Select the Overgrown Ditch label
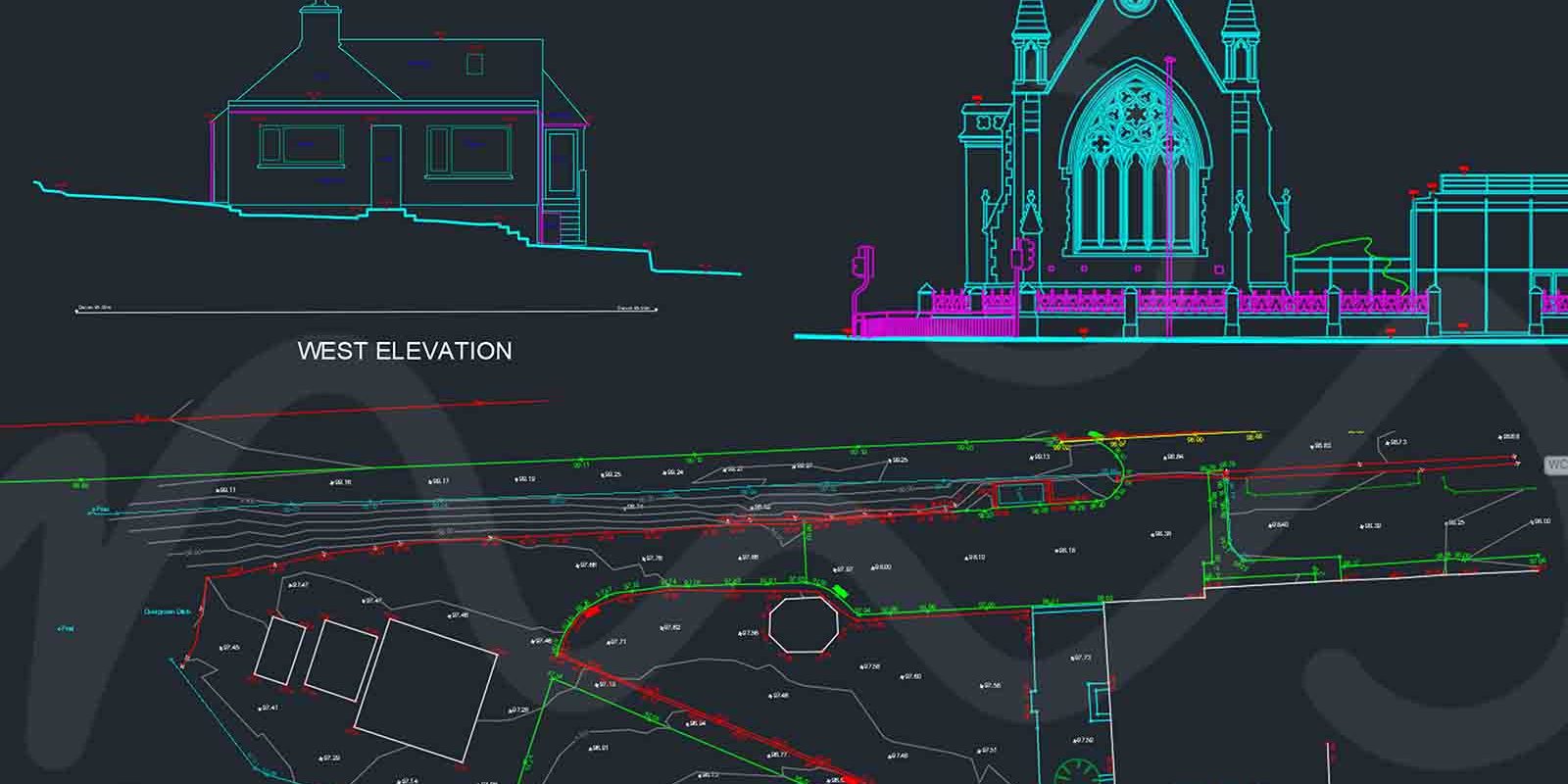The height and width of the screenshot is (784, 1568). pos(166,611)
